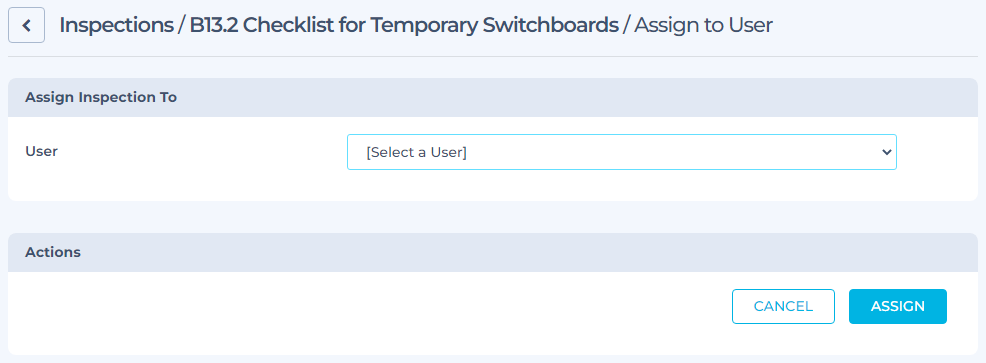Click the Actions section header
Image resolution: width=986 pixels, height=363 pixels.
(53, 252)
